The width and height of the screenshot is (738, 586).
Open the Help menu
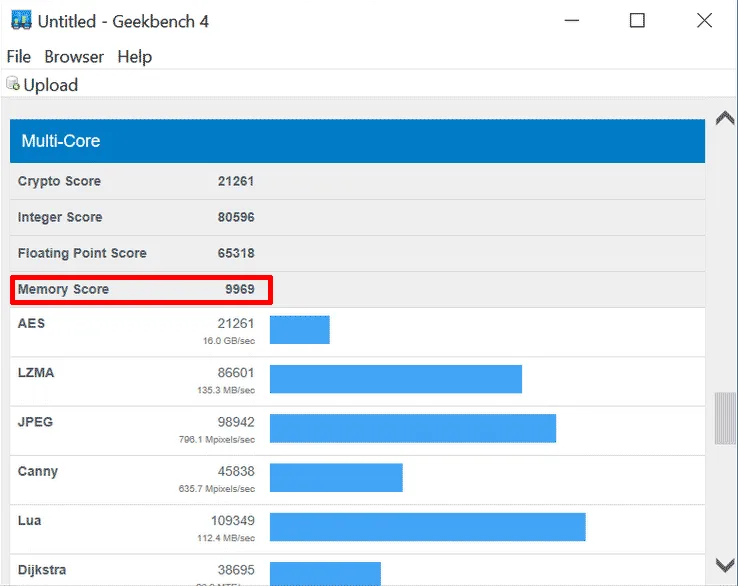[x=135, y=57]
